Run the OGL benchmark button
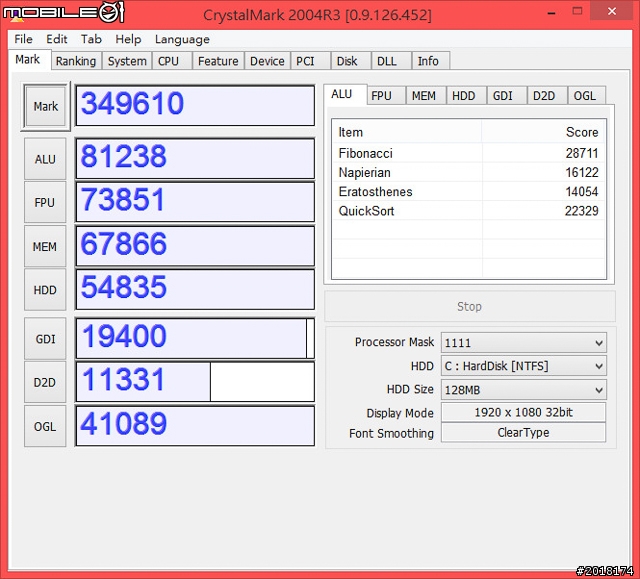Screen dimensions: 640x579 pos(45,426)
